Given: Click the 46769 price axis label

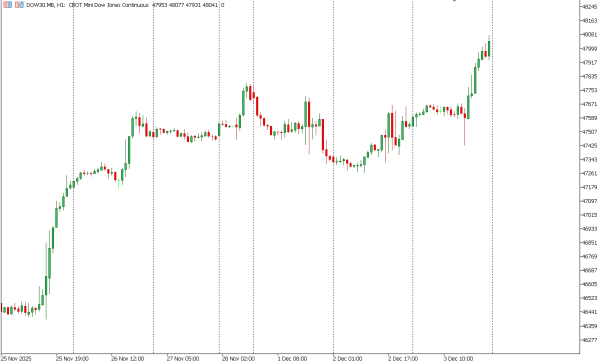Looking at the screenshot, I should tap(589, 257).
